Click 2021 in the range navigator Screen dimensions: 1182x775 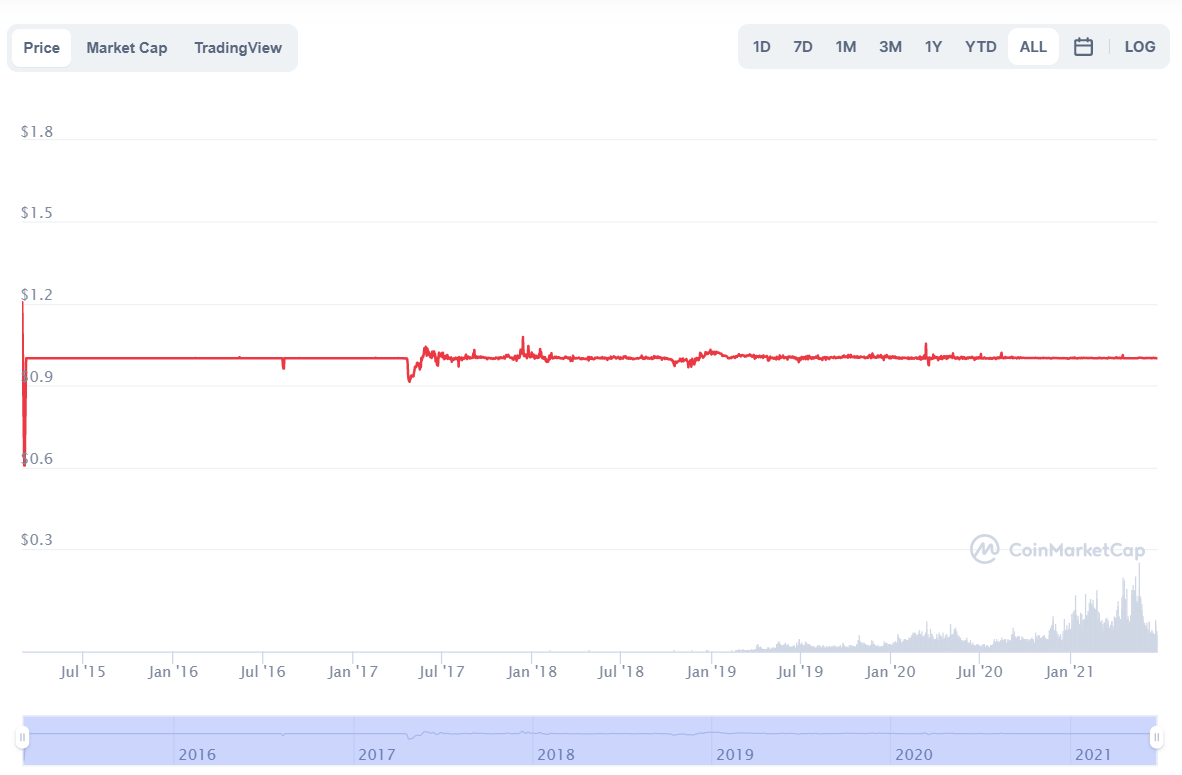1093,755
